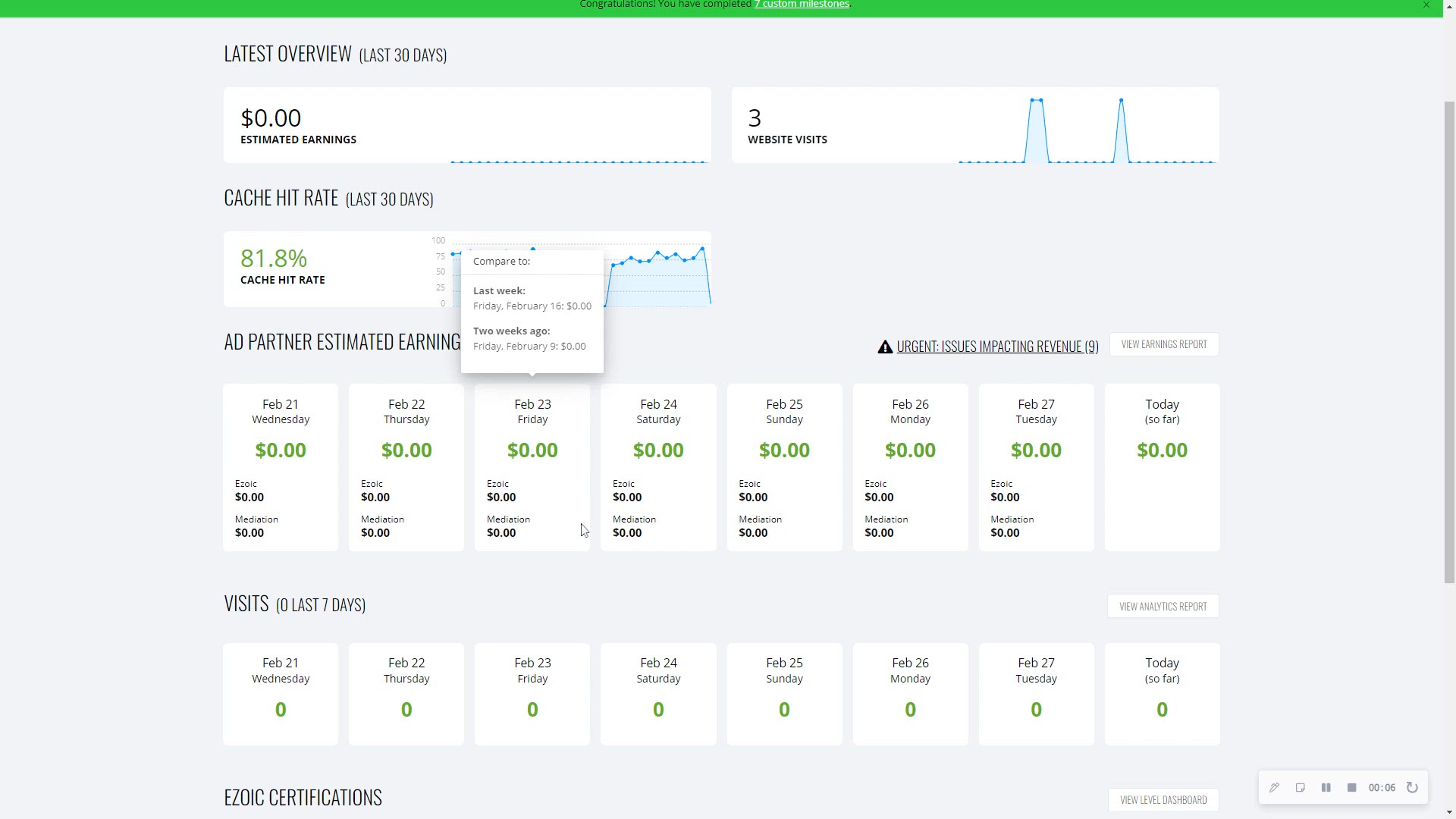Select the Feb 24 Saturday earnings card
The height and width of the screenshot is (819, 1456).
point(658,467)
